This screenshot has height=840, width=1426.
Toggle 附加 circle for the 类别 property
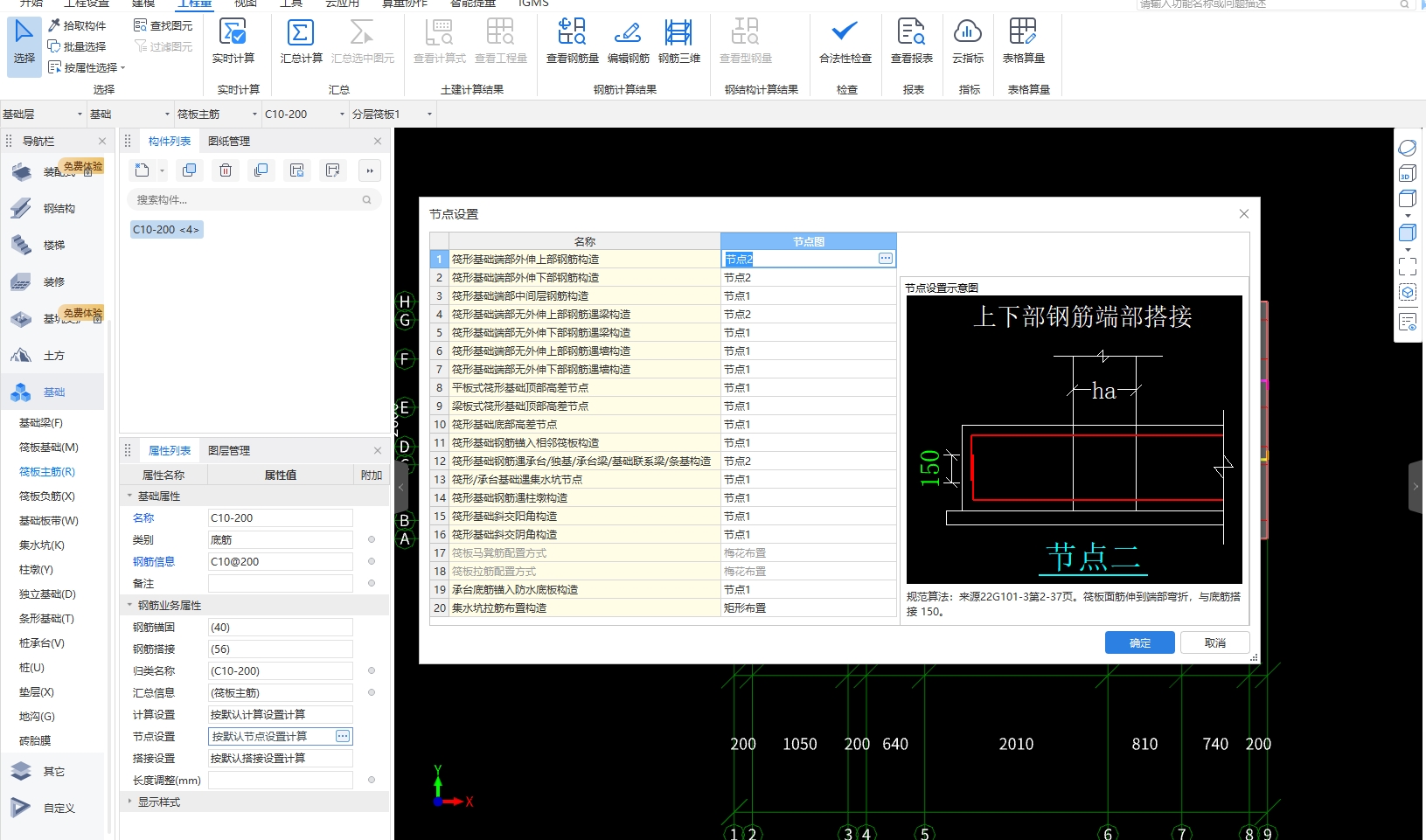pyautogui.click(x=372, y=539)
